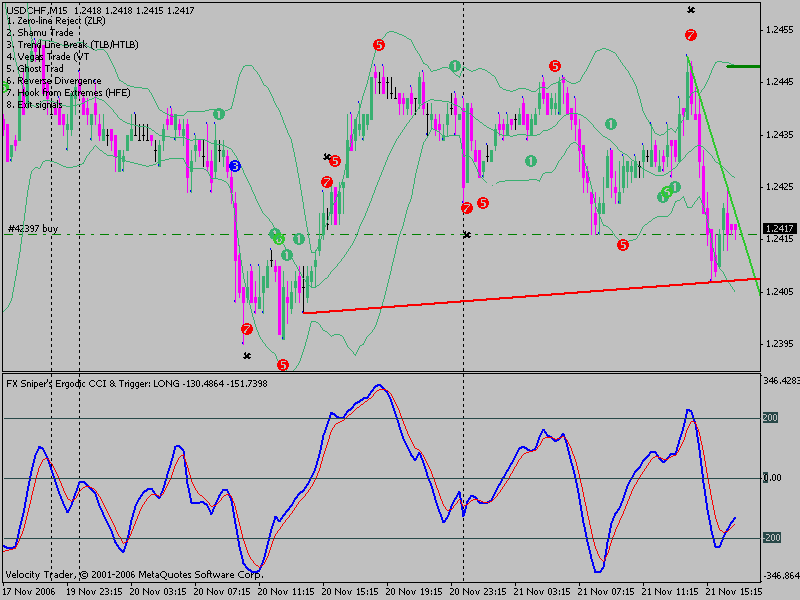
Task: Select the green 1 marker on the upper band above the dotted vertical line
Action: coord(455,66)
